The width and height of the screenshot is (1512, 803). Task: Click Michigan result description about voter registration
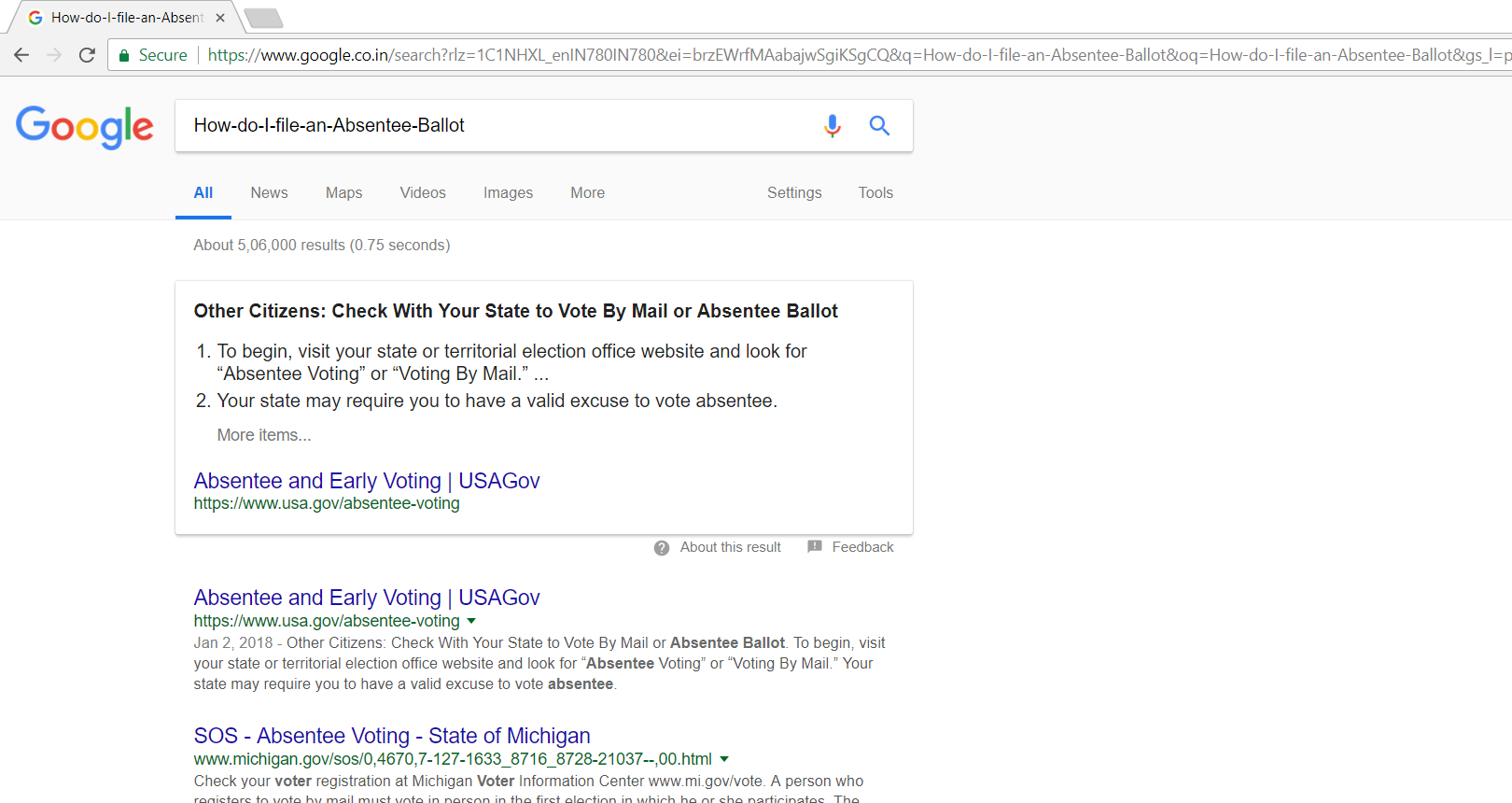click(x=529, y=790)
